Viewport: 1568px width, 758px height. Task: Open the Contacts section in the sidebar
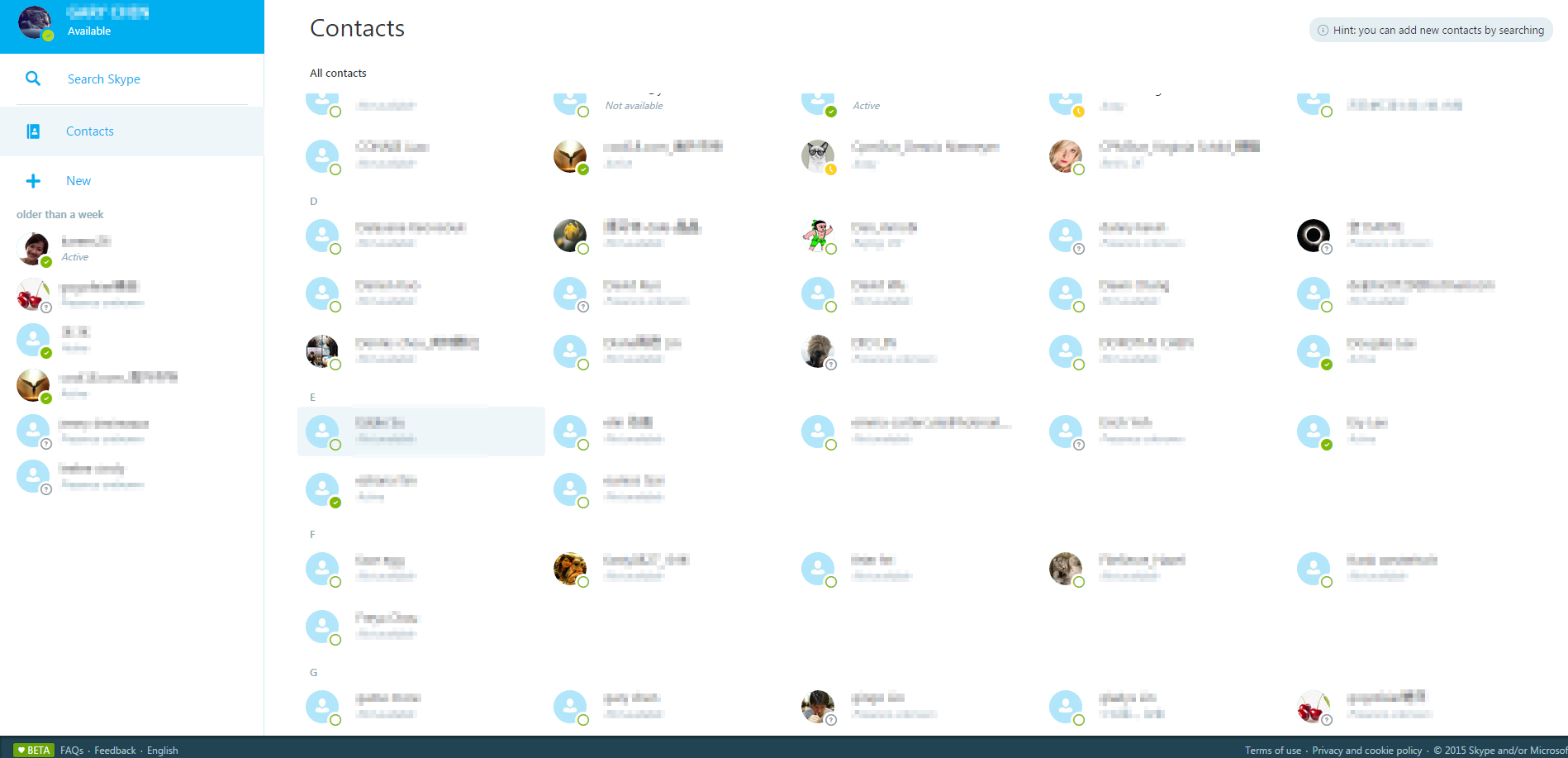click(x=132, y=131)
